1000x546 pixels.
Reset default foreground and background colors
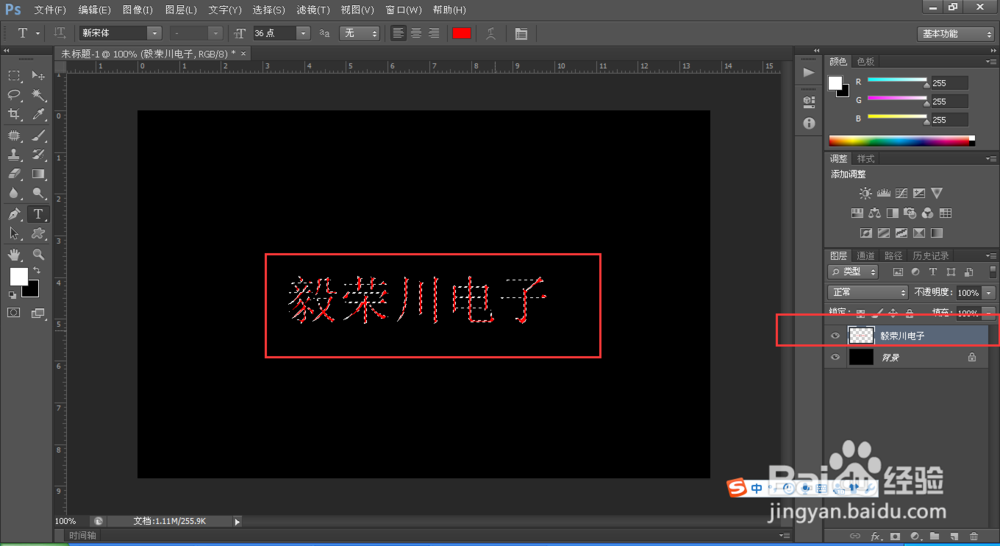[x=12, y=295]
